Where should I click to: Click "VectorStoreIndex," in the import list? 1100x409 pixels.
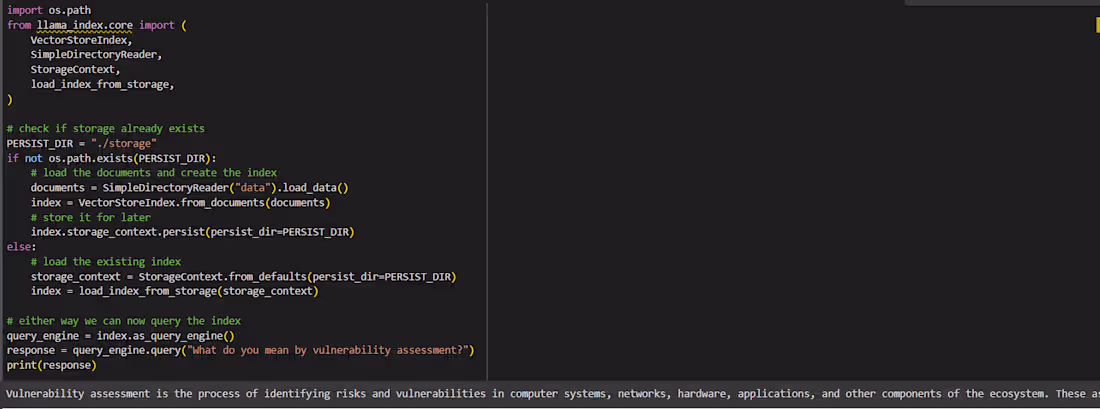(x=81, y=40)
